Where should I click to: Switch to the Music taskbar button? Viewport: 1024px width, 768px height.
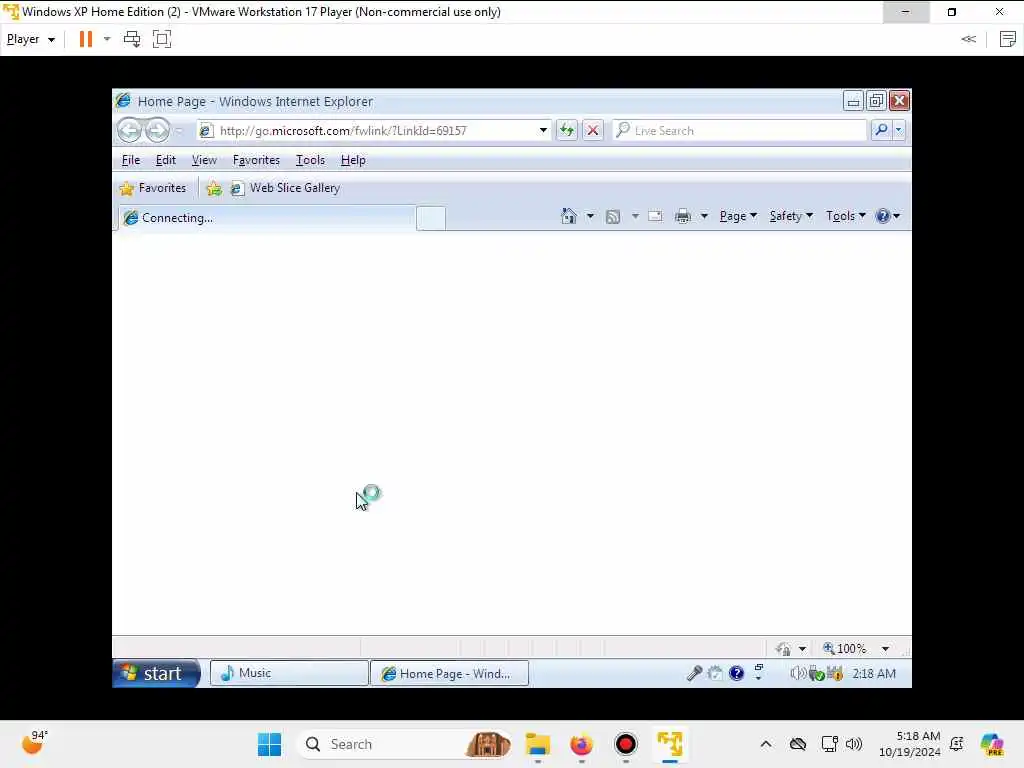(x=289, y=673)
